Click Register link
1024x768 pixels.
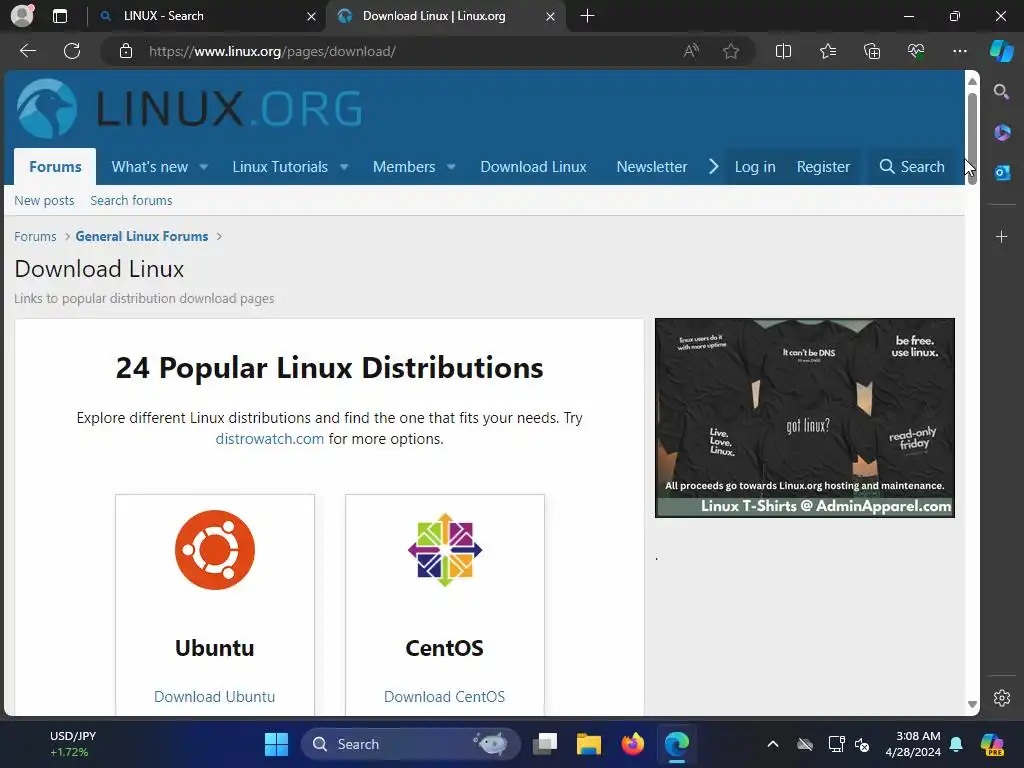click(823, 167)
